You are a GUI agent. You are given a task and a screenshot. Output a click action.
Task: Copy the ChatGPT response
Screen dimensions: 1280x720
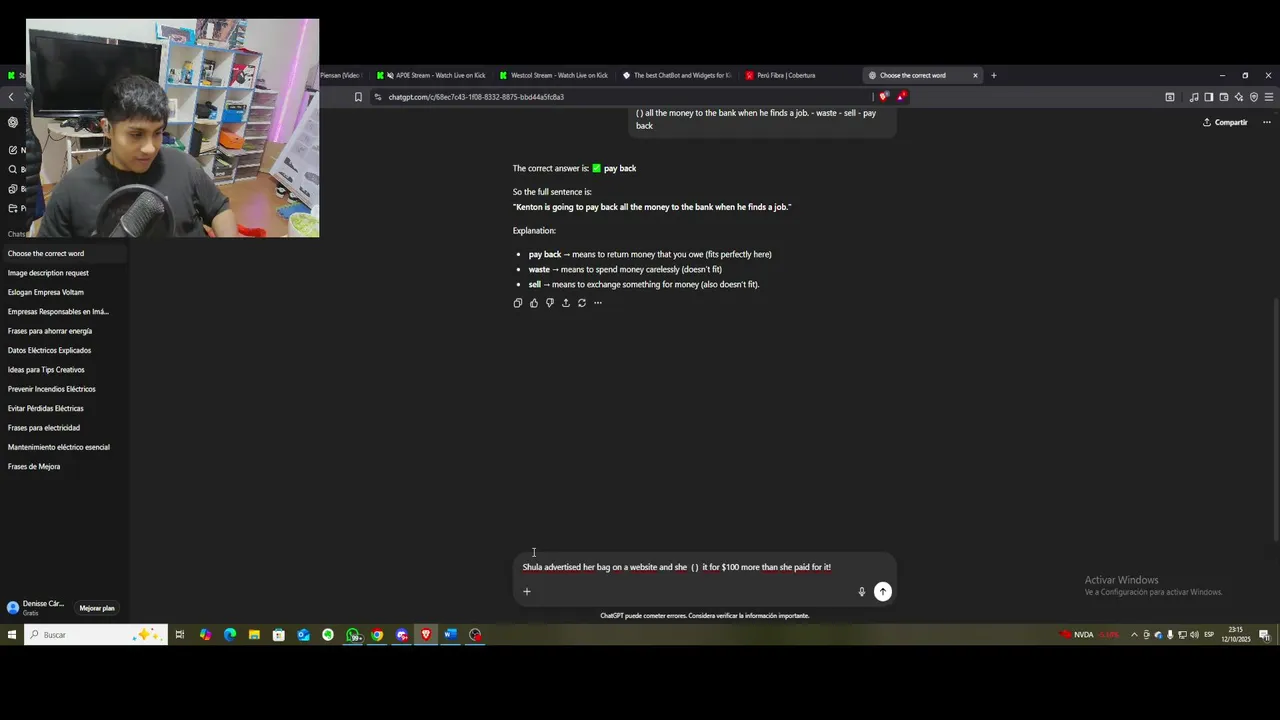[517, 303]
